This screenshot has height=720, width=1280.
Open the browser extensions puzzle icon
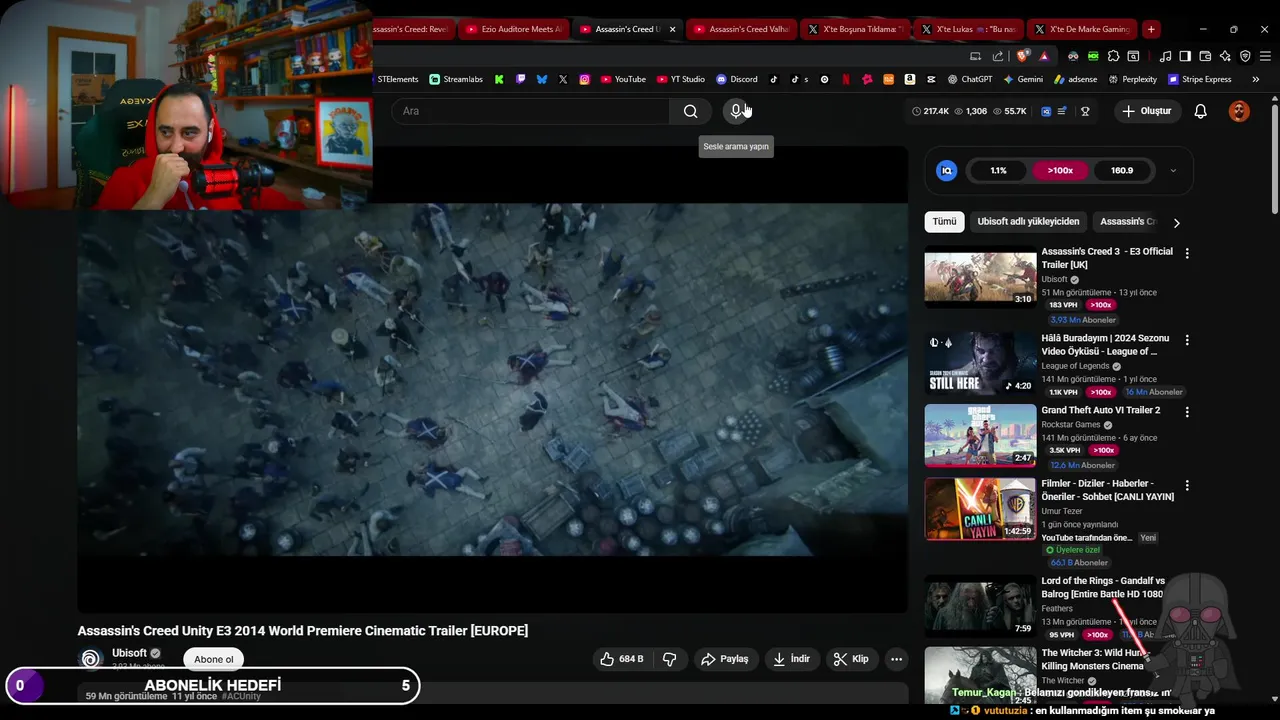[x=1113, y=57]
